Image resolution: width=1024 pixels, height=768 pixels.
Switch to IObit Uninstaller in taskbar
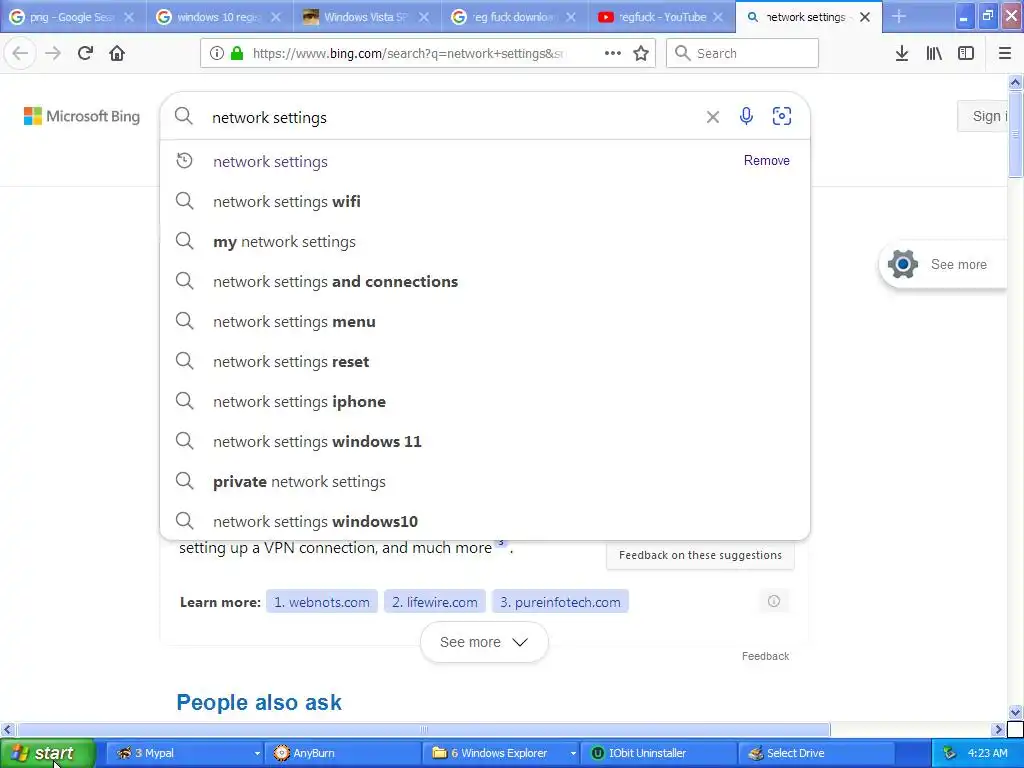tap(660, 753)
